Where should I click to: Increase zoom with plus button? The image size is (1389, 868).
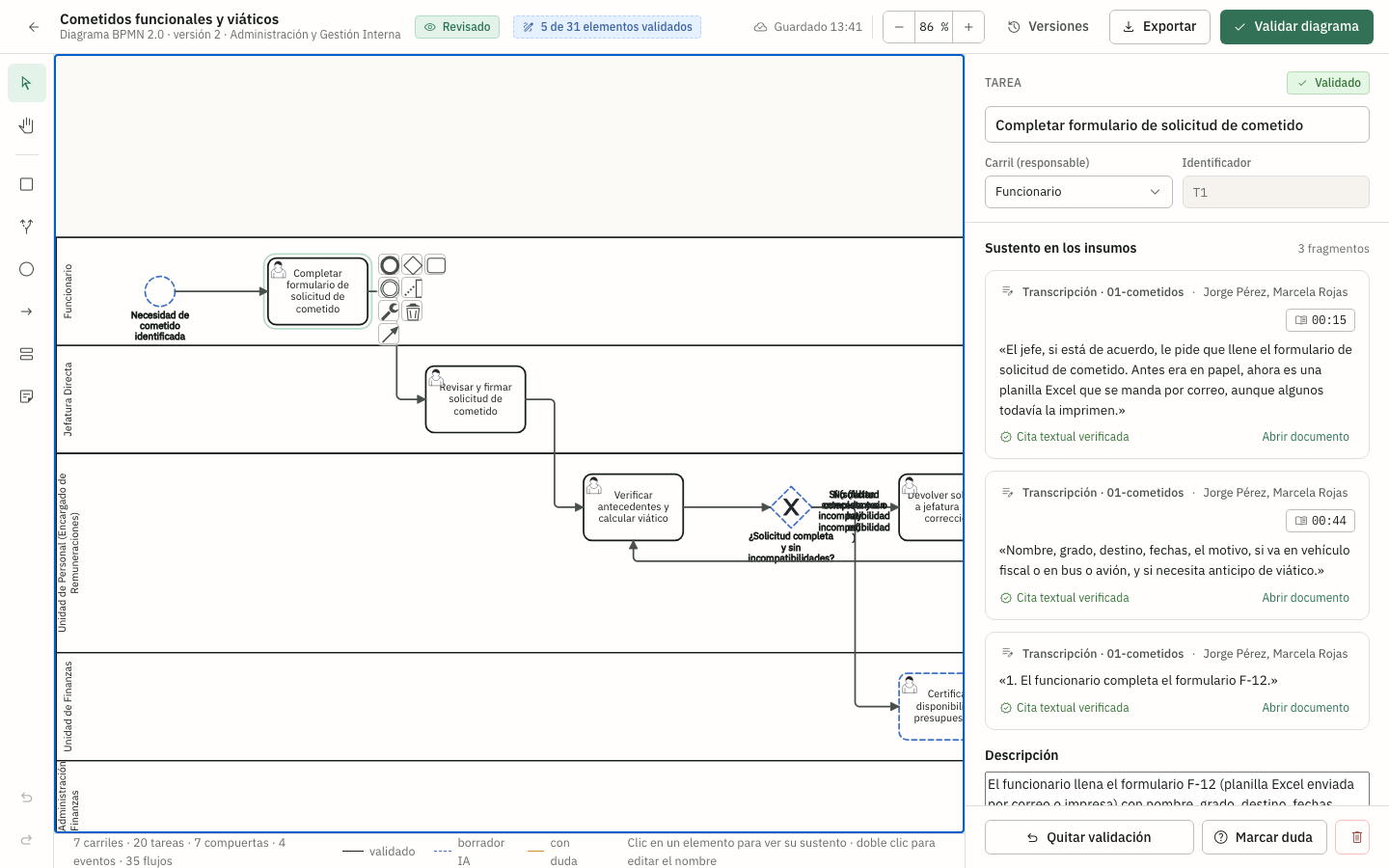(x=968, y=27)
